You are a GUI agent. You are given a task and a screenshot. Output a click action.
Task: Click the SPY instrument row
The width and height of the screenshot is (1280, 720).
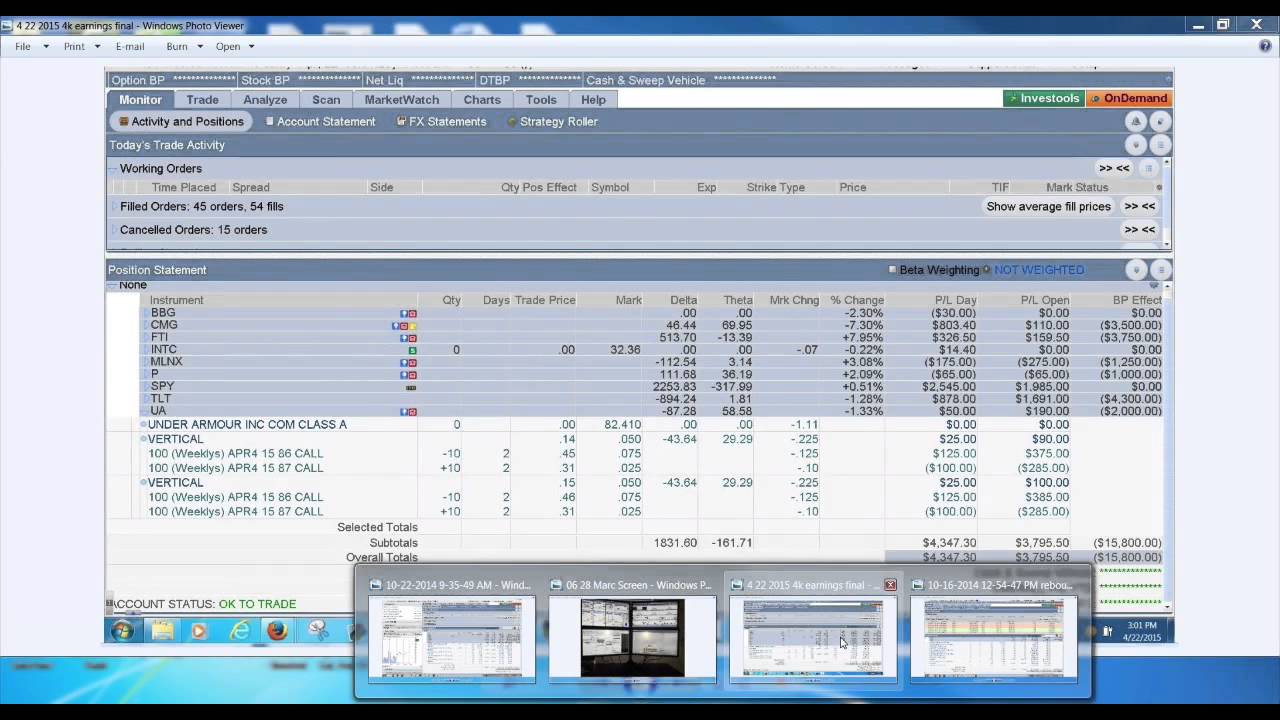[x=651, y=387]
